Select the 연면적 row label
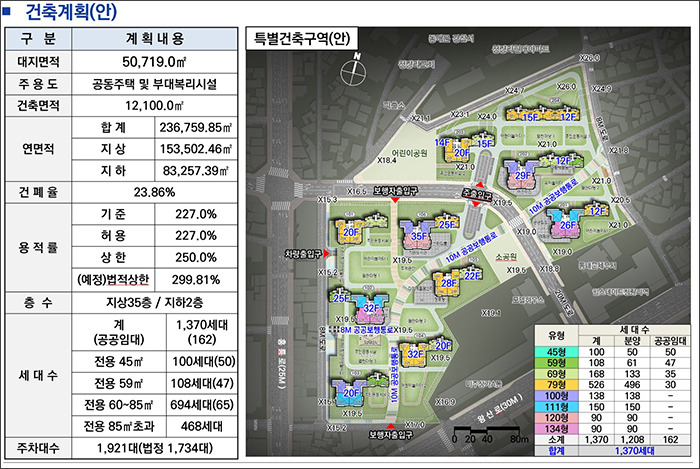 pyautogui.click(x=38, y=149)
